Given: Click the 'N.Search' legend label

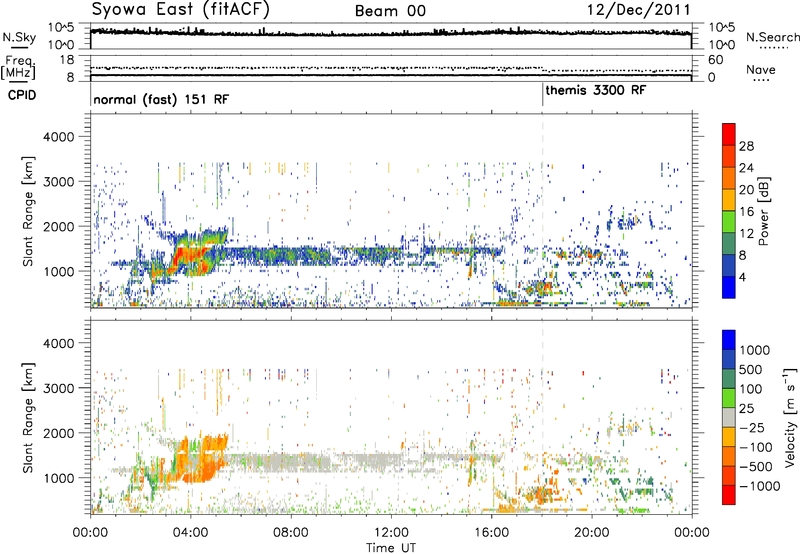Looking at the screenshot, I should coord(773,37).
